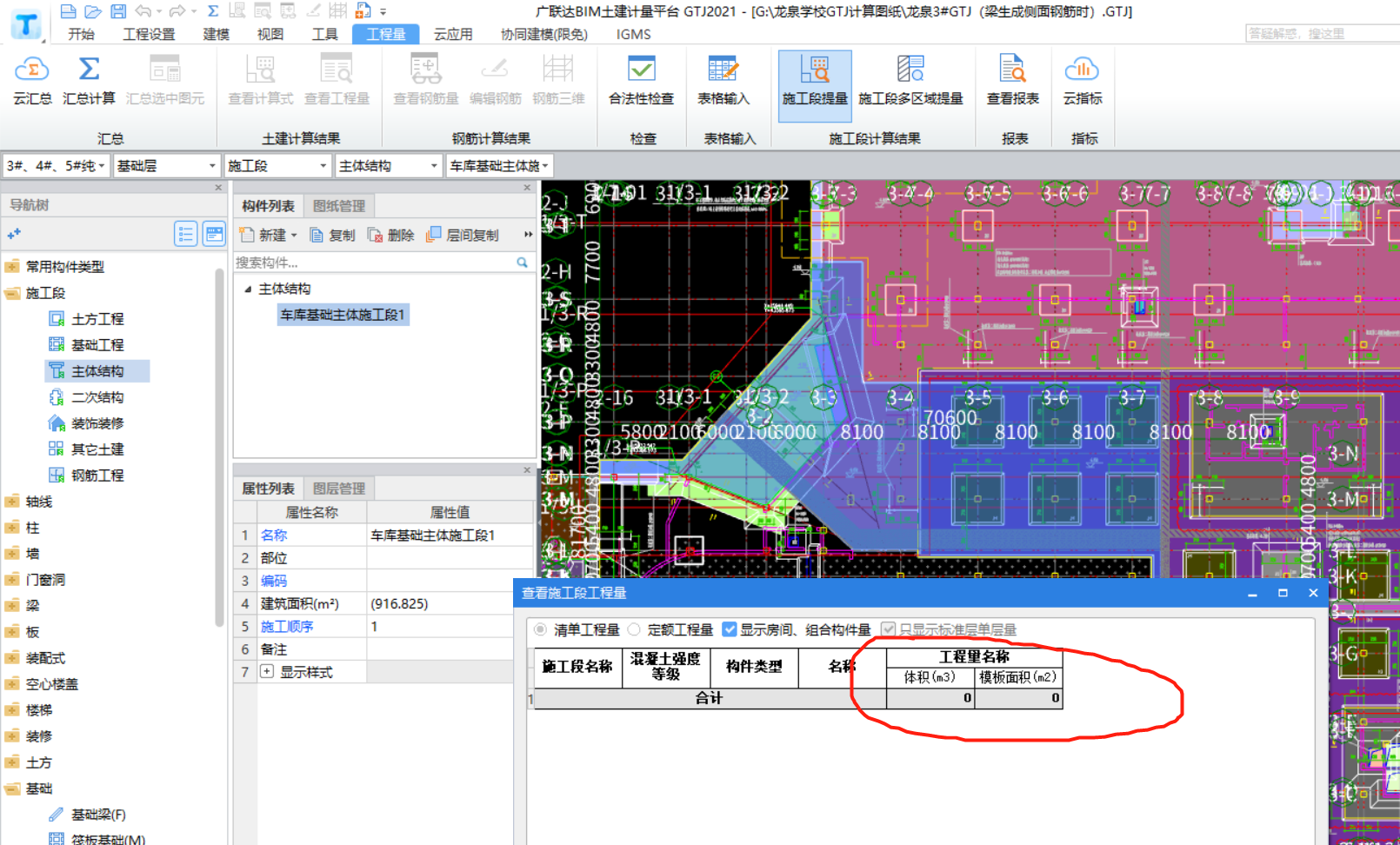Select 清单工程量 radio button

(541, 629)
